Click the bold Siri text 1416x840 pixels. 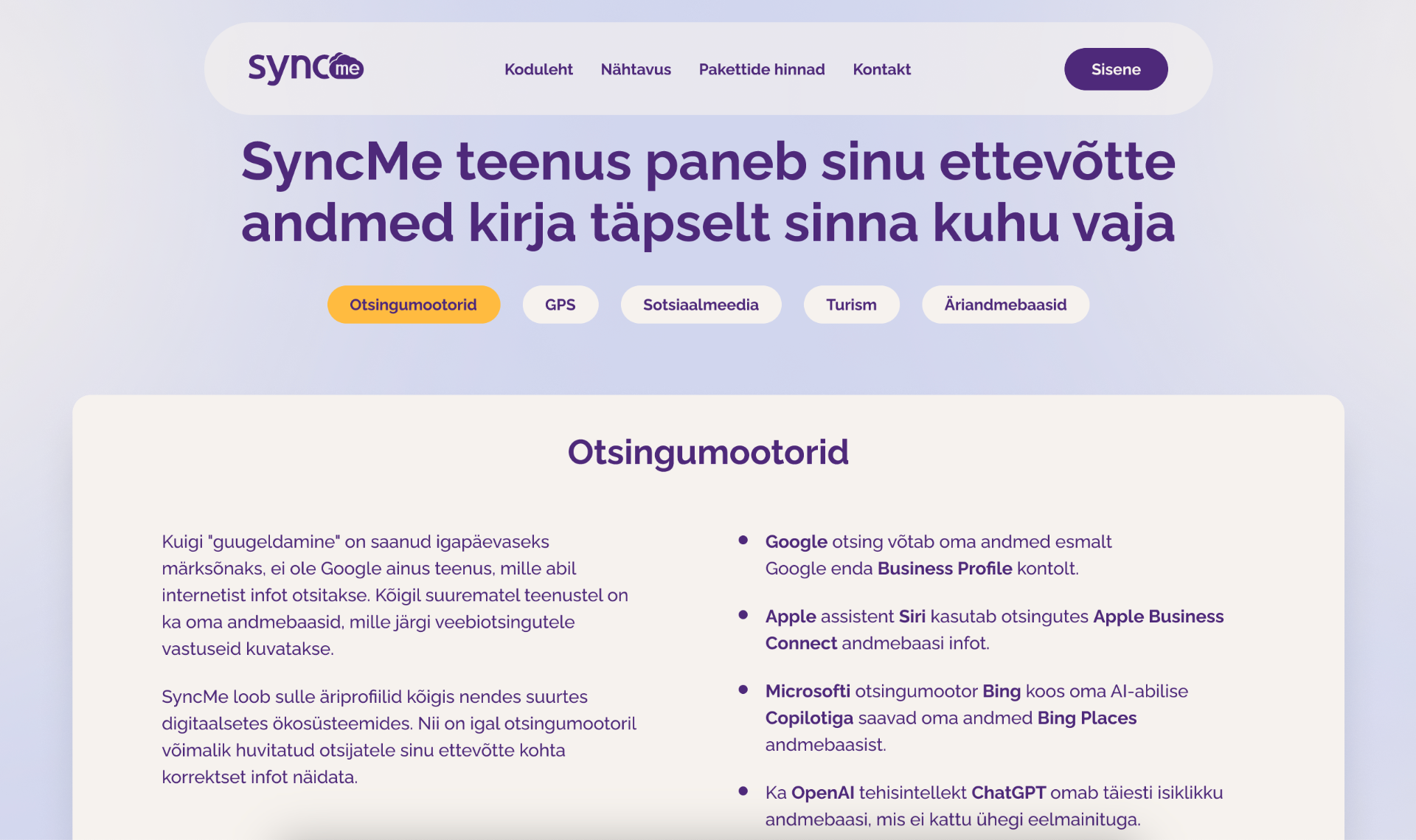tap(912, 617)
